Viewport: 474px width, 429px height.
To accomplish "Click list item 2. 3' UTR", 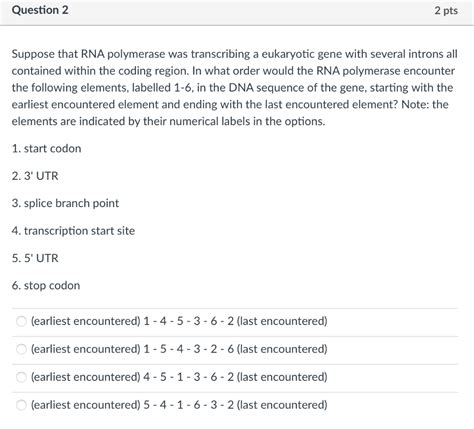I will coord(35,176).
